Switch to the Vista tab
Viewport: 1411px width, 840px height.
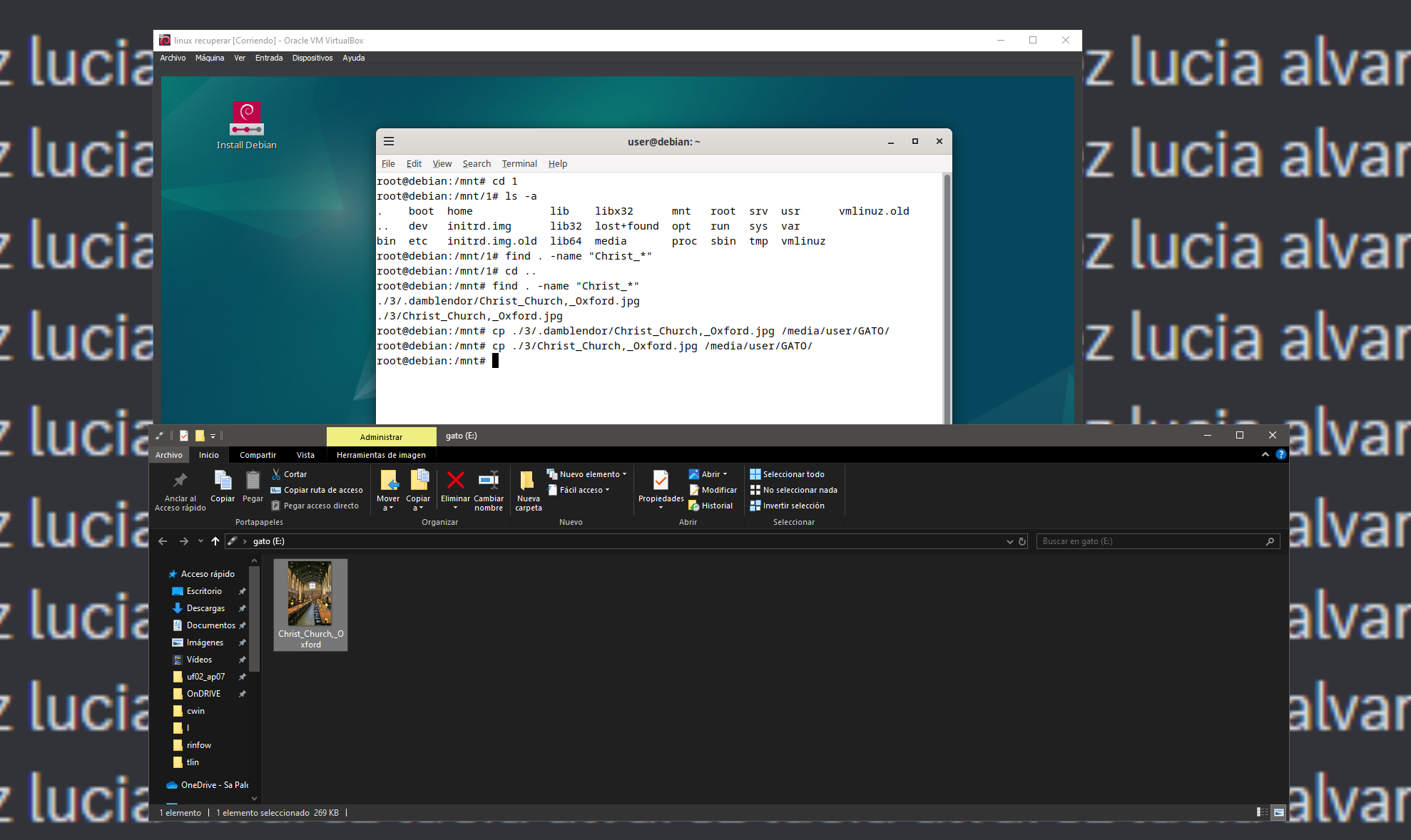click(305, 454)
